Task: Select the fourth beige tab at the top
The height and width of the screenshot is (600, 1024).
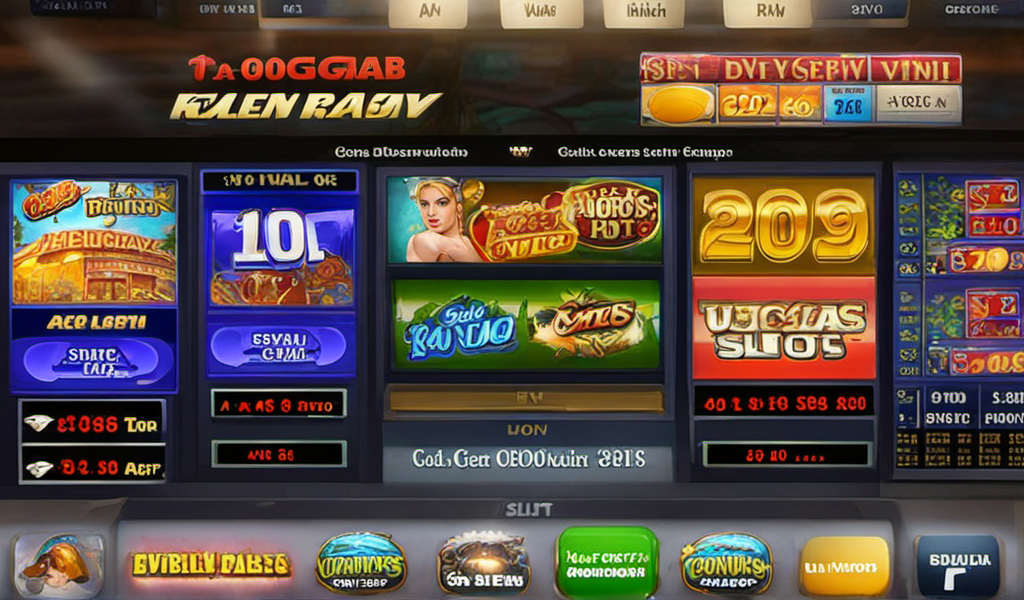Action: 769,13
